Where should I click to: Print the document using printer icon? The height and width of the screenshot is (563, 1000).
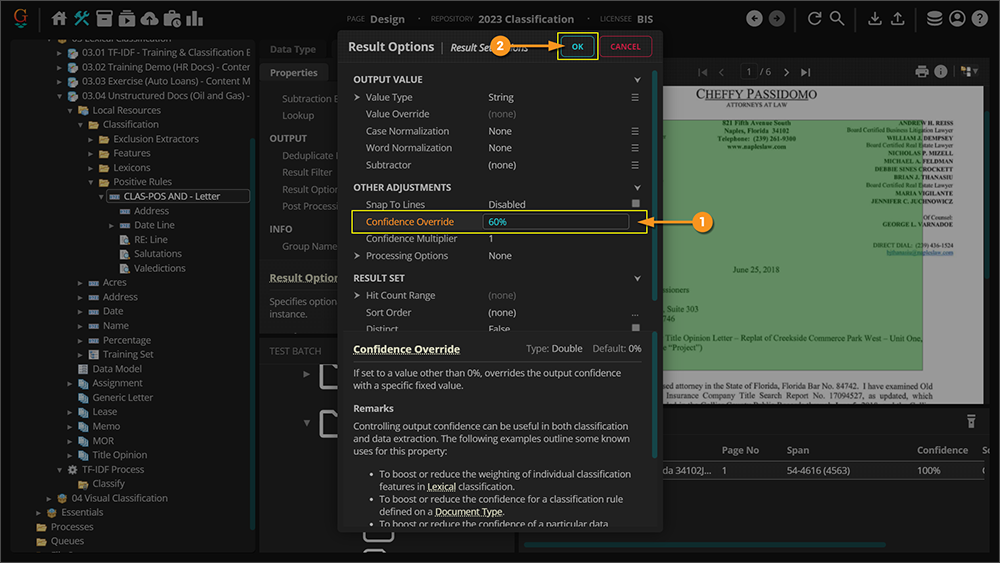point(922,72)
